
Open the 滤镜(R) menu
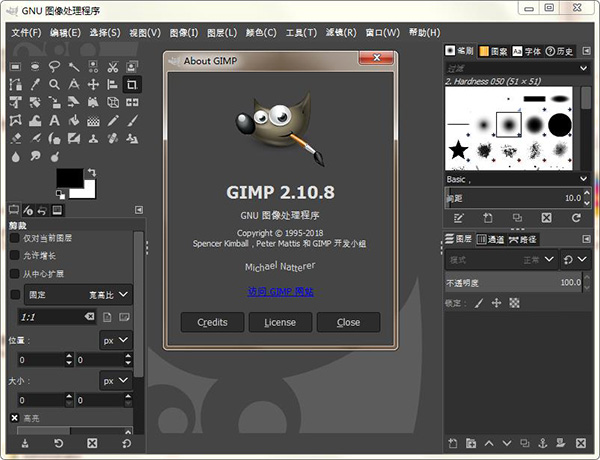click(341, 33)
